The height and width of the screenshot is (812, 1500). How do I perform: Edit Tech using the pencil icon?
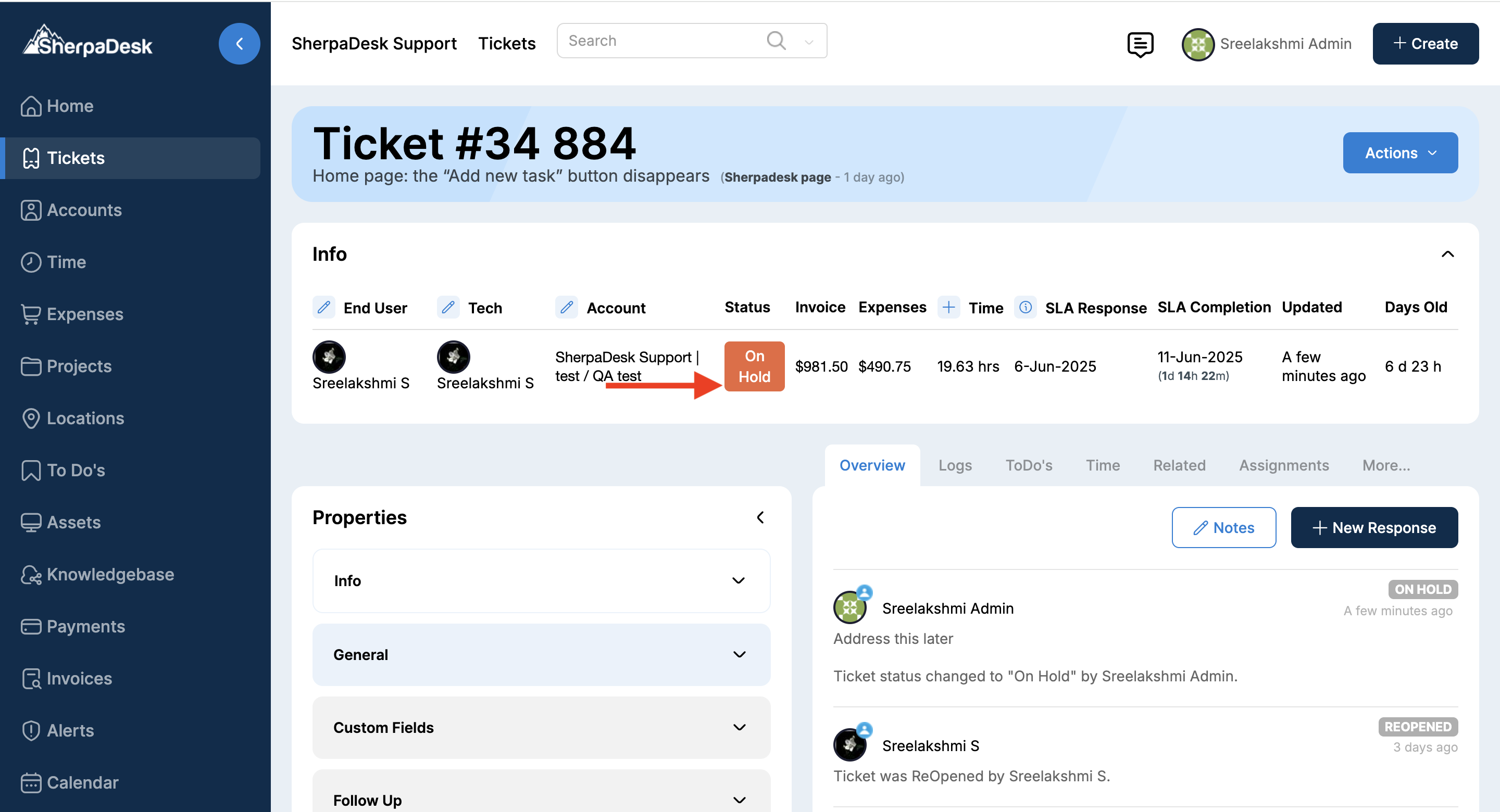(448, 307)
